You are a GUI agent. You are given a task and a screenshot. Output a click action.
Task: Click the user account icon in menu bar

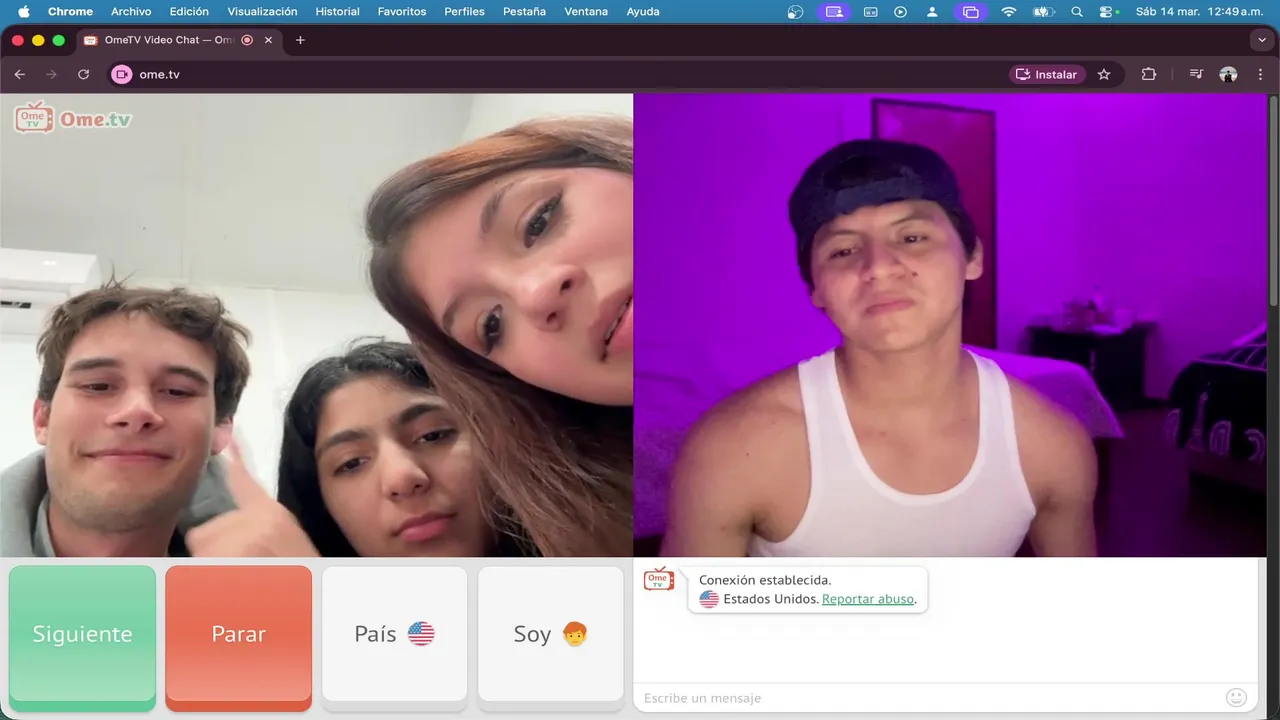(x=933, y=12)
